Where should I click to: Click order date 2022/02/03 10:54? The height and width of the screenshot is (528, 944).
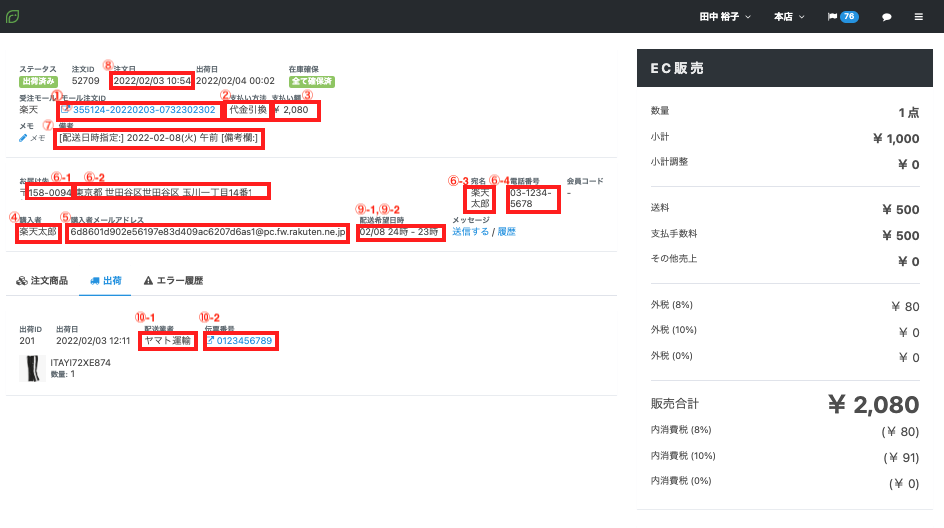pos(152,81)
